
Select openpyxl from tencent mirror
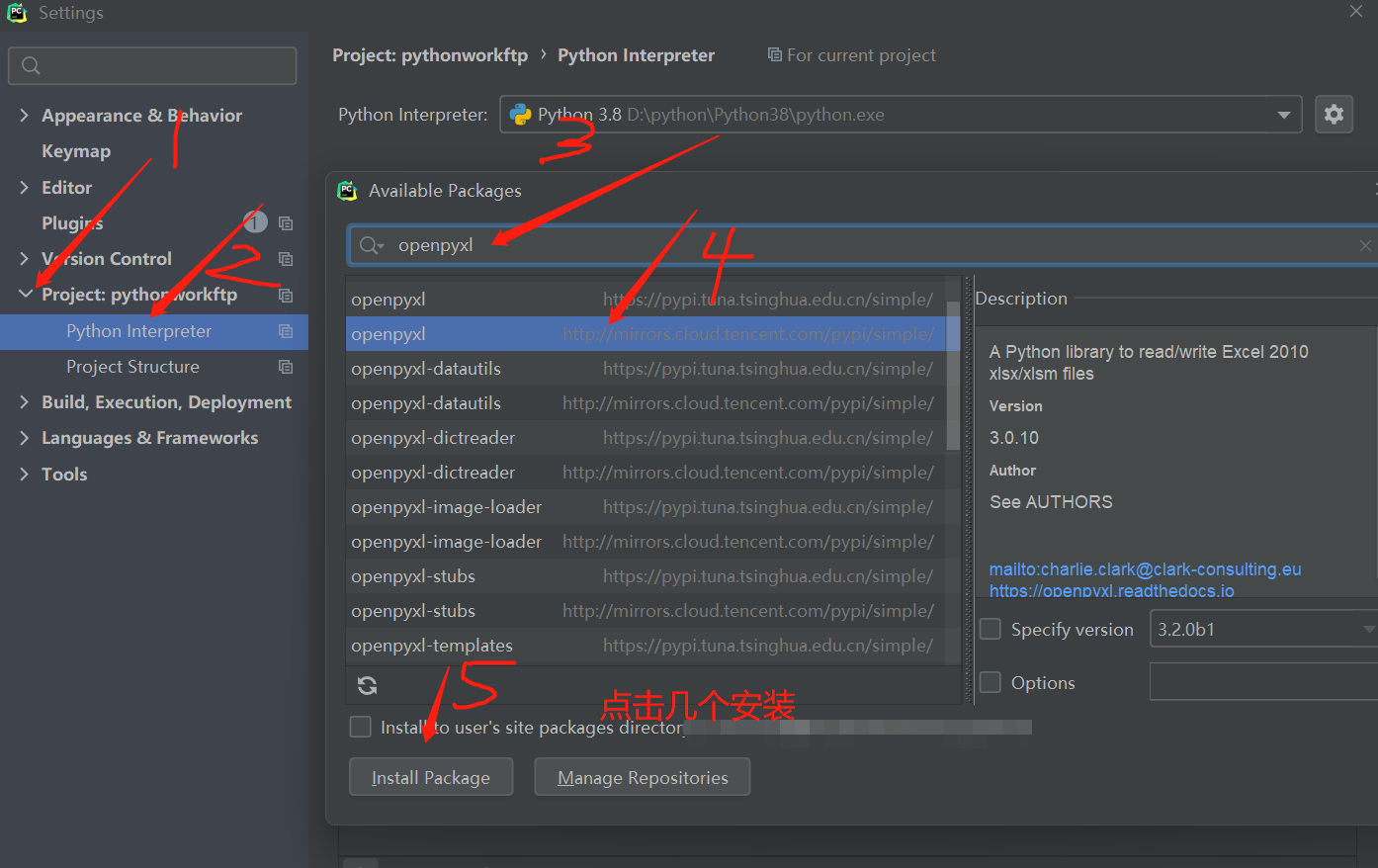click(x=645, y=334)
